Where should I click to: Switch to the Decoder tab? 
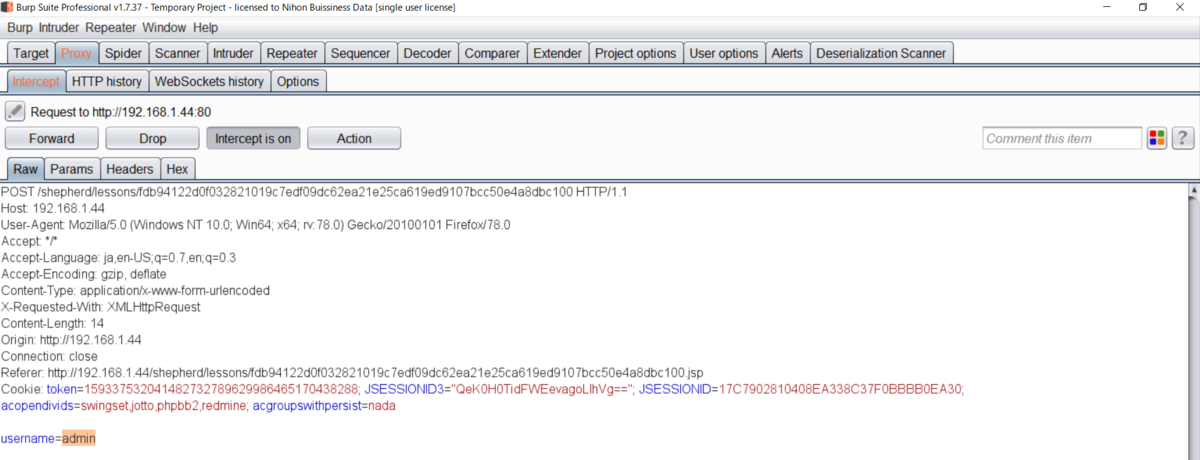428,53
